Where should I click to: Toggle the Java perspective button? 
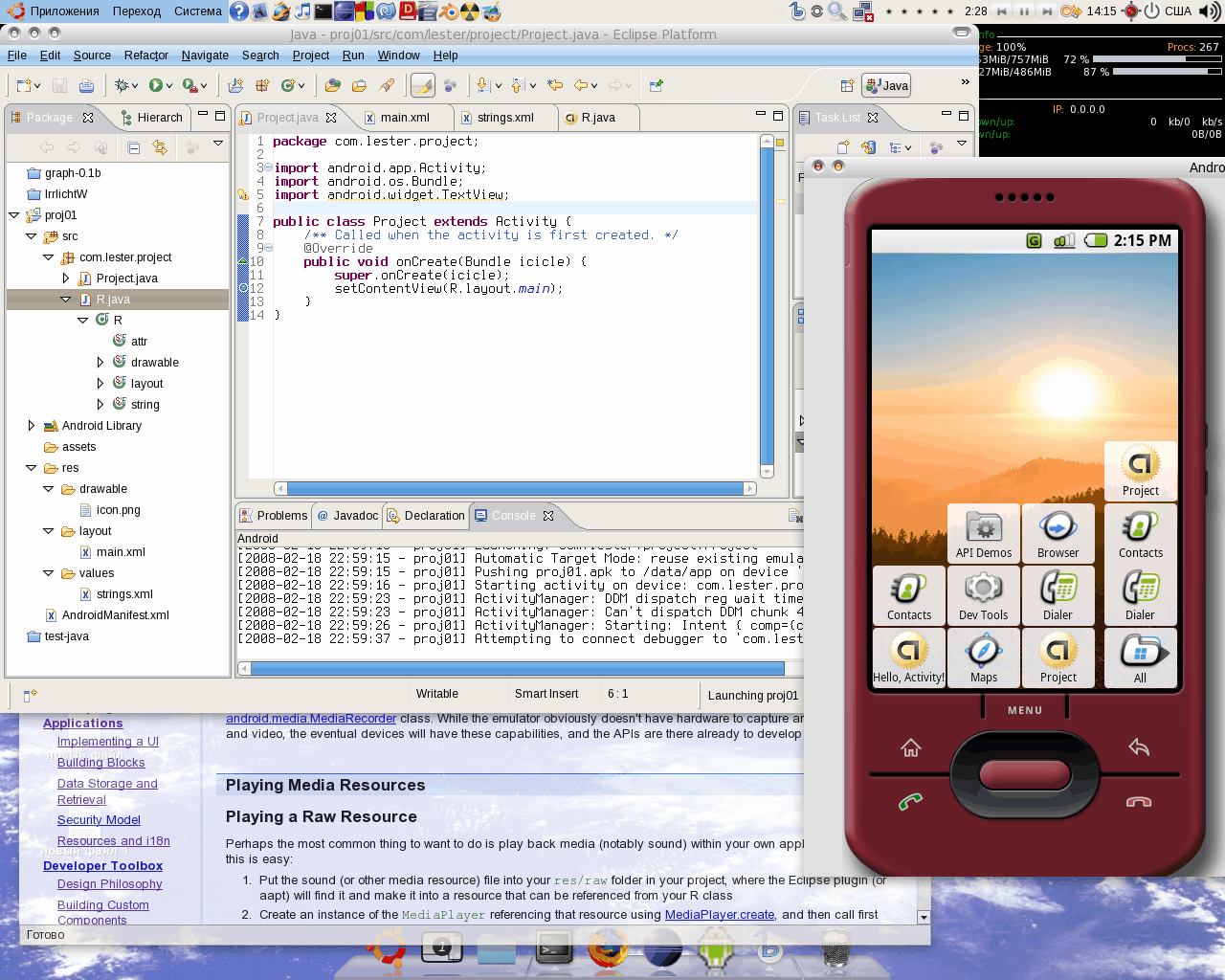click(886, 85)
